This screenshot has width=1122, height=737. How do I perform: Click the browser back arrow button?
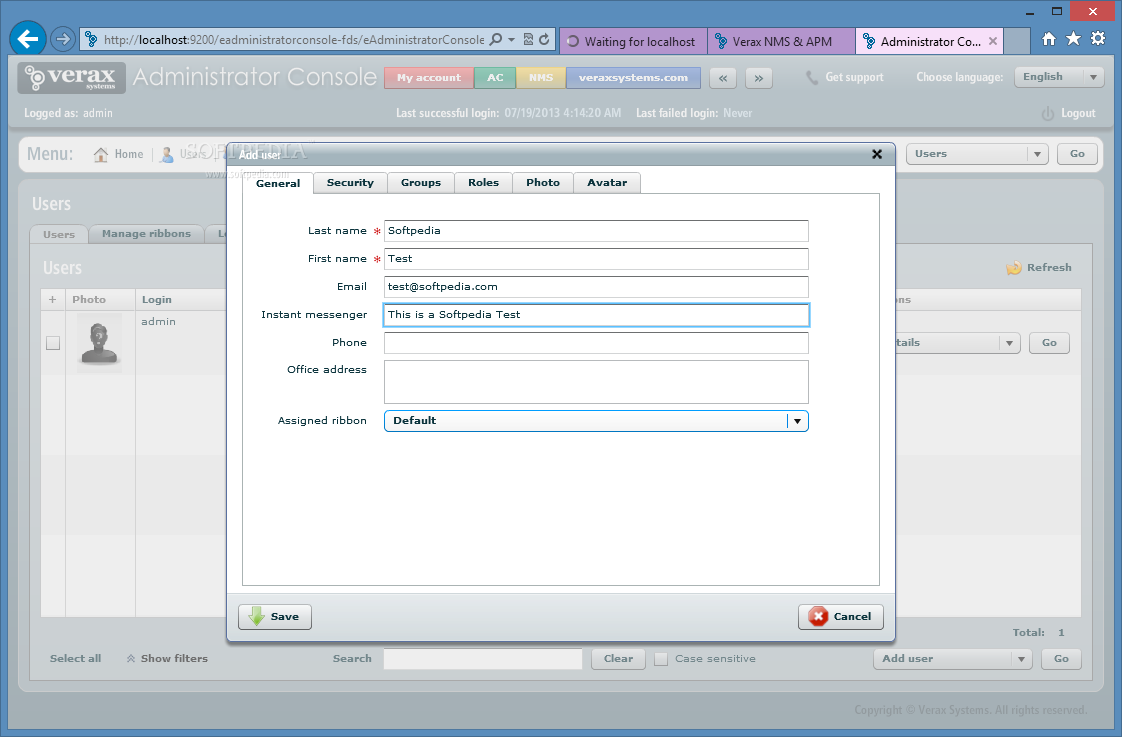pos(29,39)
